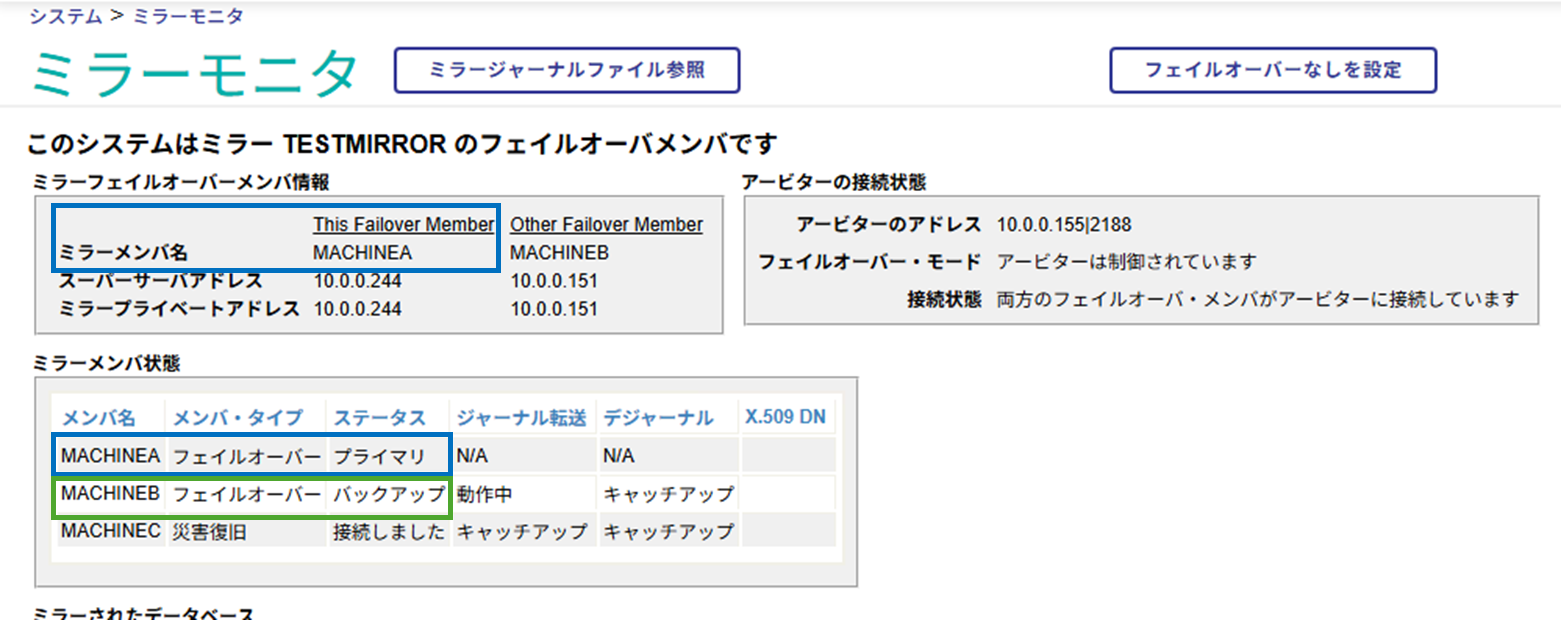Click the 災害復旧 member type cell
This screenshot has height=620, width=1561.
[209, 532]
